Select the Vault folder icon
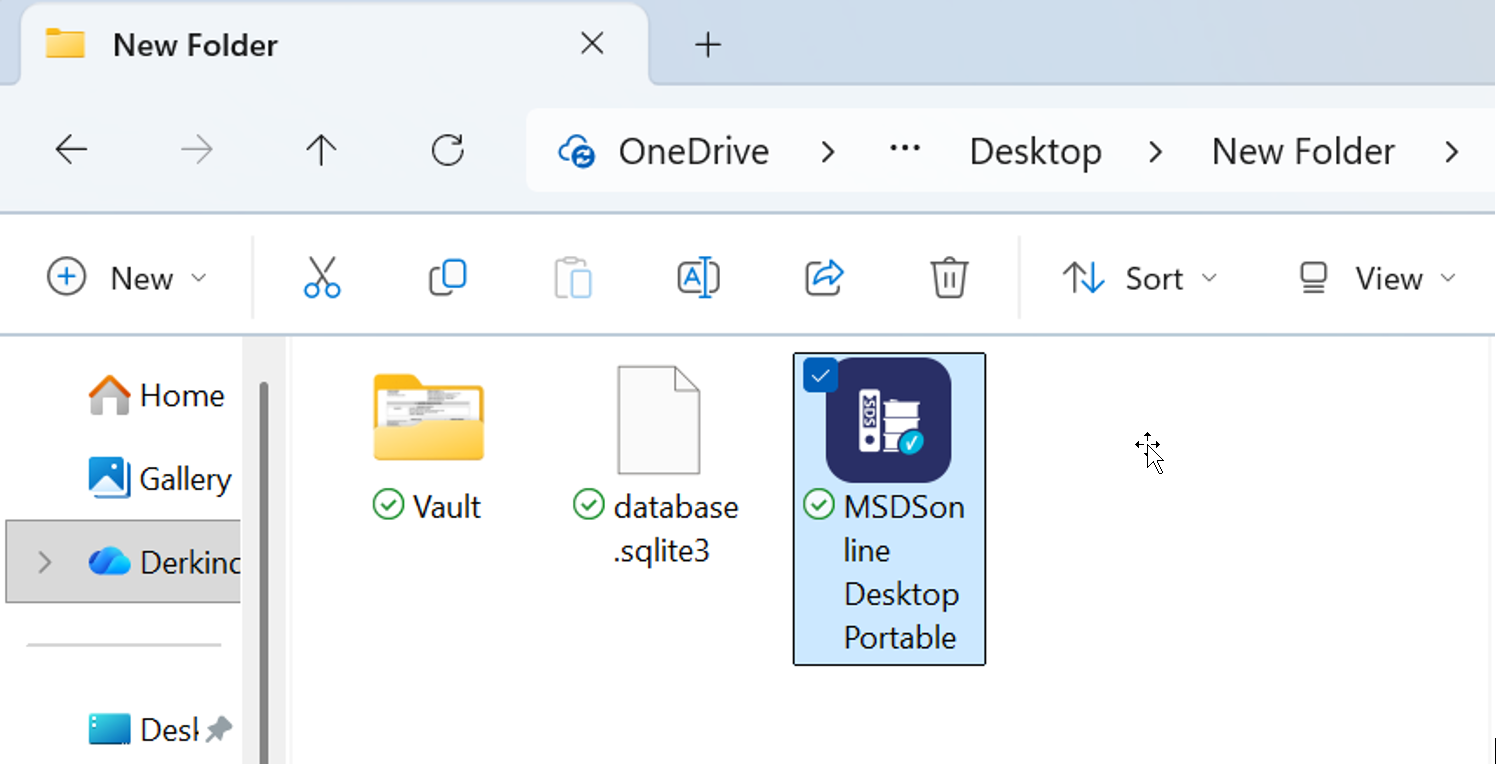The image size is (1496, 764). point(429,418)
